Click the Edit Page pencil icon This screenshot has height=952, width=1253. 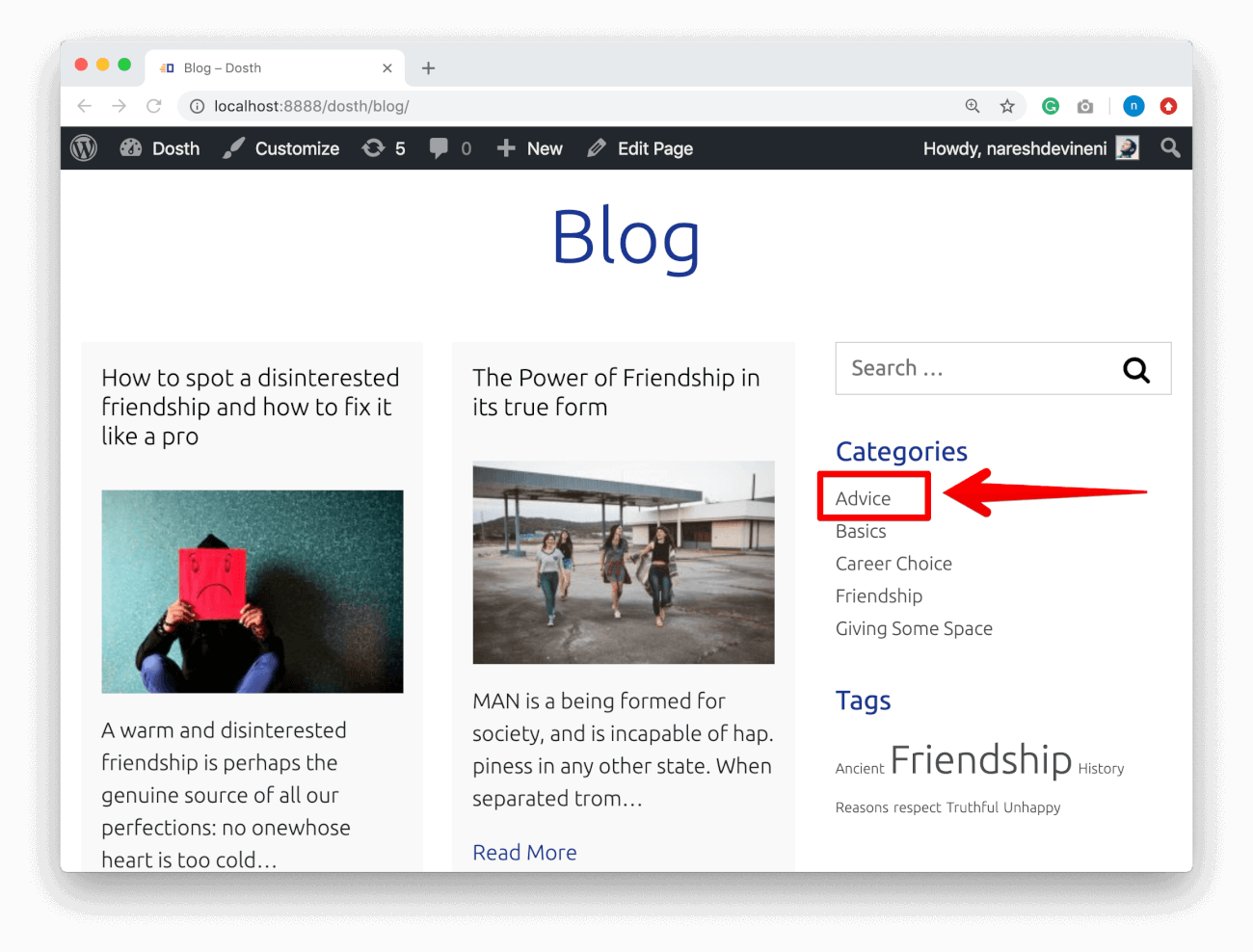(x=596, y=147)
